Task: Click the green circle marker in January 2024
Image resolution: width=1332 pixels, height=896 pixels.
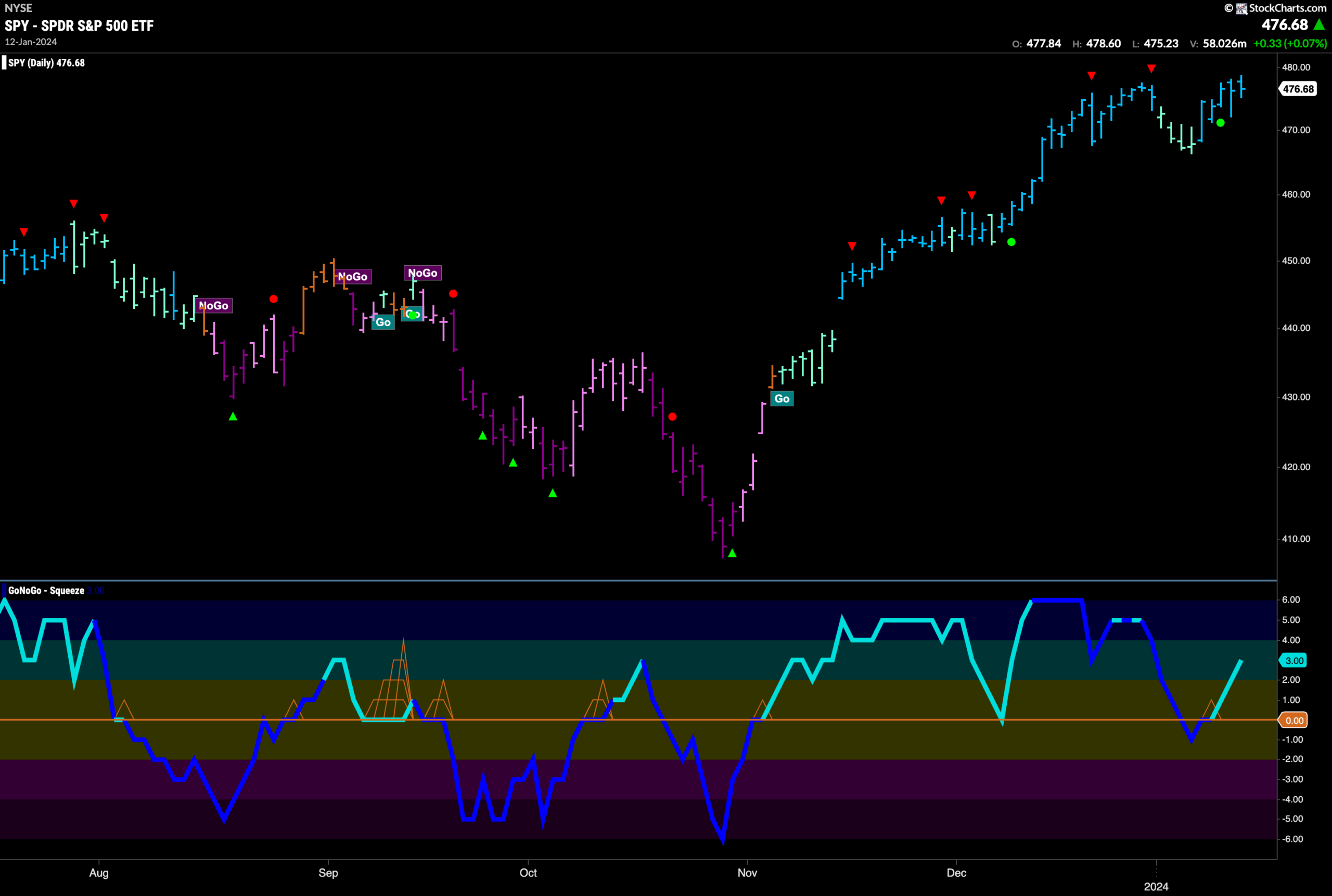Action: tap(1220, 123)
